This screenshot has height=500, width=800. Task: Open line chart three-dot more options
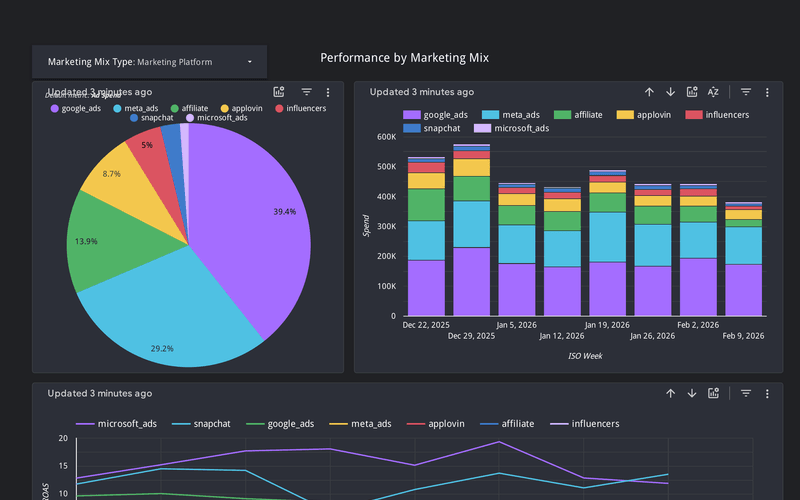[767, 394]
